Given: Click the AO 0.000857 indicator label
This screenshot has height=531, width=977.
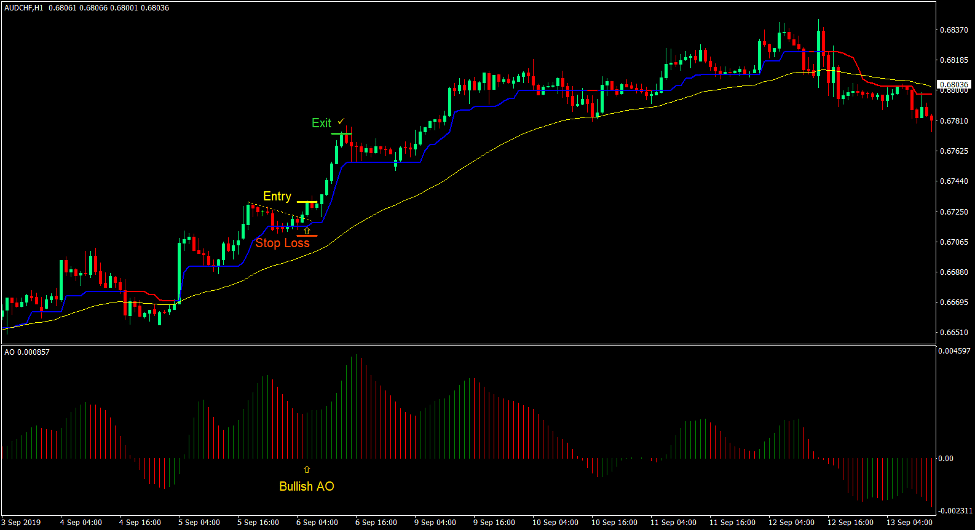Looking at the screenshot, I should click(x=28, y=352).
